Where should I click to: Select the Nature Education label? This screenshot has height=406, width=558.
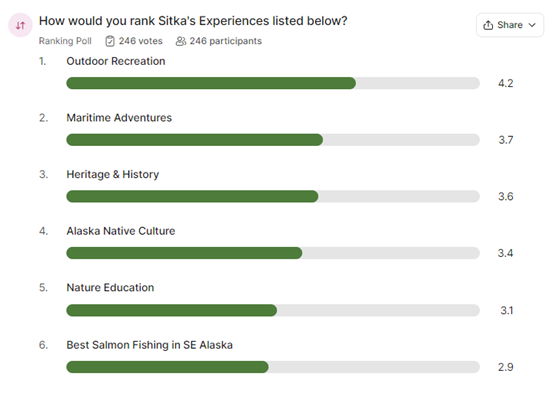tap(110, 288)
